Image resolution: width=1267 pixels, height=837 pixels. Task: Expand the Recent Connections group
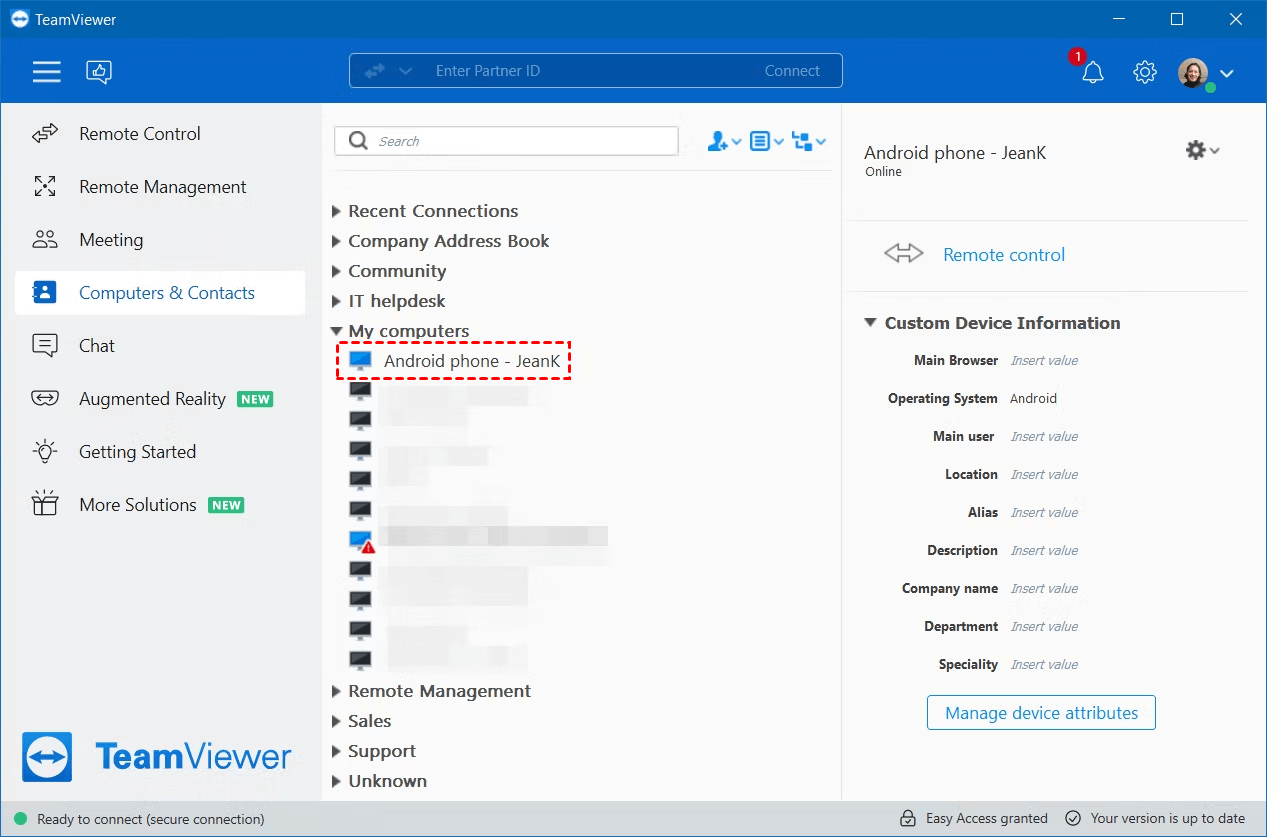(x=336, y=212)
